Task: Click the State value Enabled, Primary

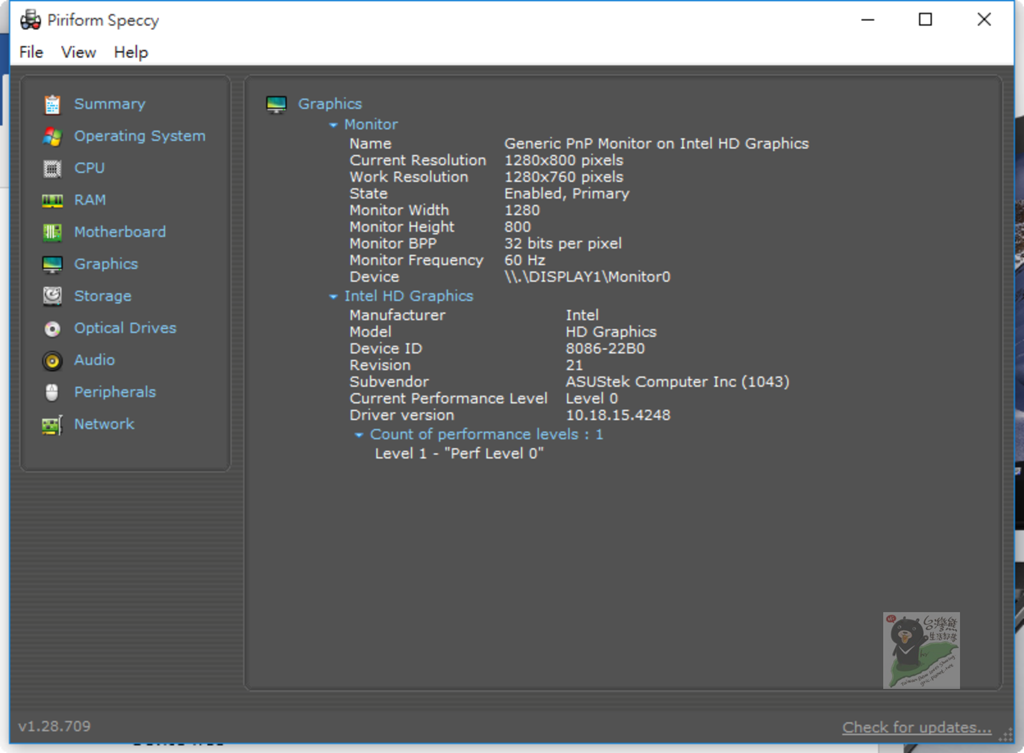Action: (x=567, y=194)
